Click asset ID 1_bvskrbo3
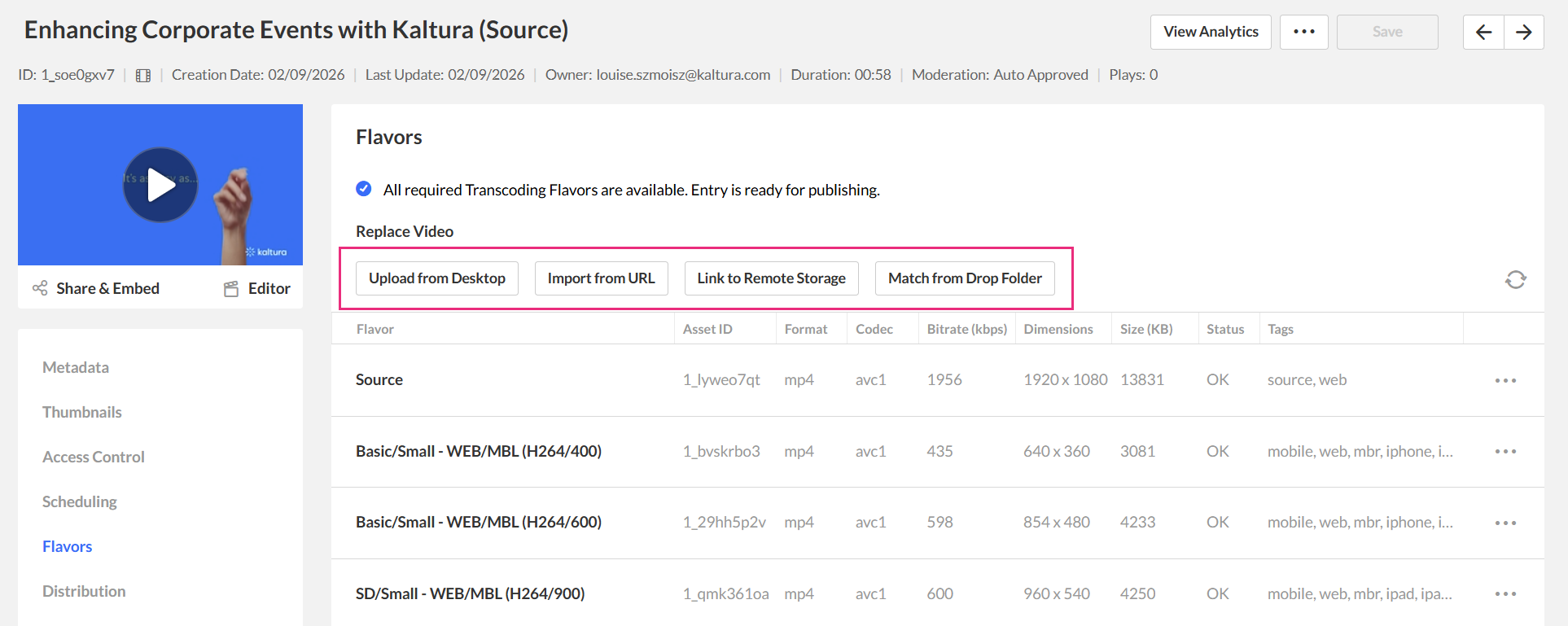 point(721,451)
